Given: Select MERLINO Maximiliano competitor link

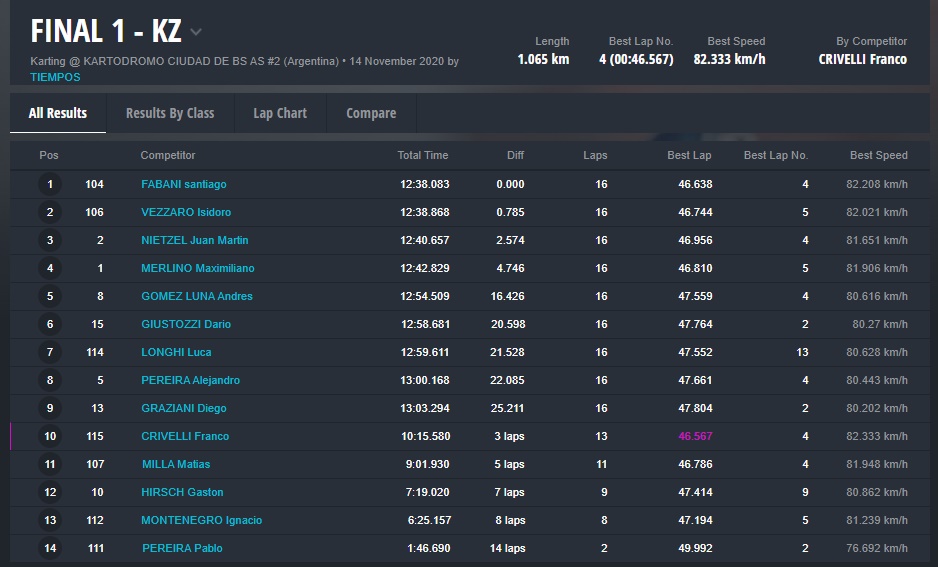Looking at the screenshot, I should pos(198,268).
